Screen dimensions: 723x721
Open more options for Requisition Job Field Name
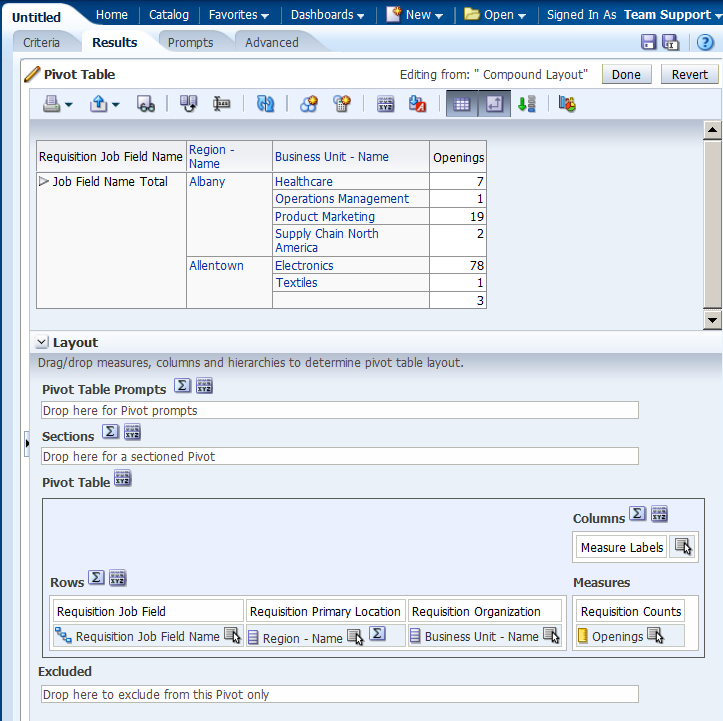(232, 635)
